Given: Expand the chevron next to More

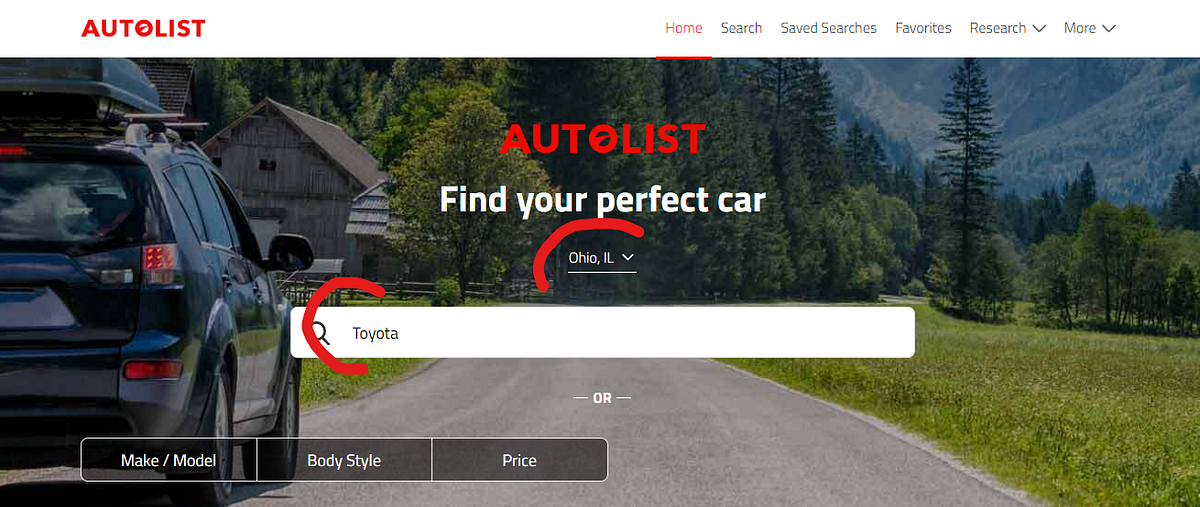Looking at the screenshot, I should (x=1109, y=28).
